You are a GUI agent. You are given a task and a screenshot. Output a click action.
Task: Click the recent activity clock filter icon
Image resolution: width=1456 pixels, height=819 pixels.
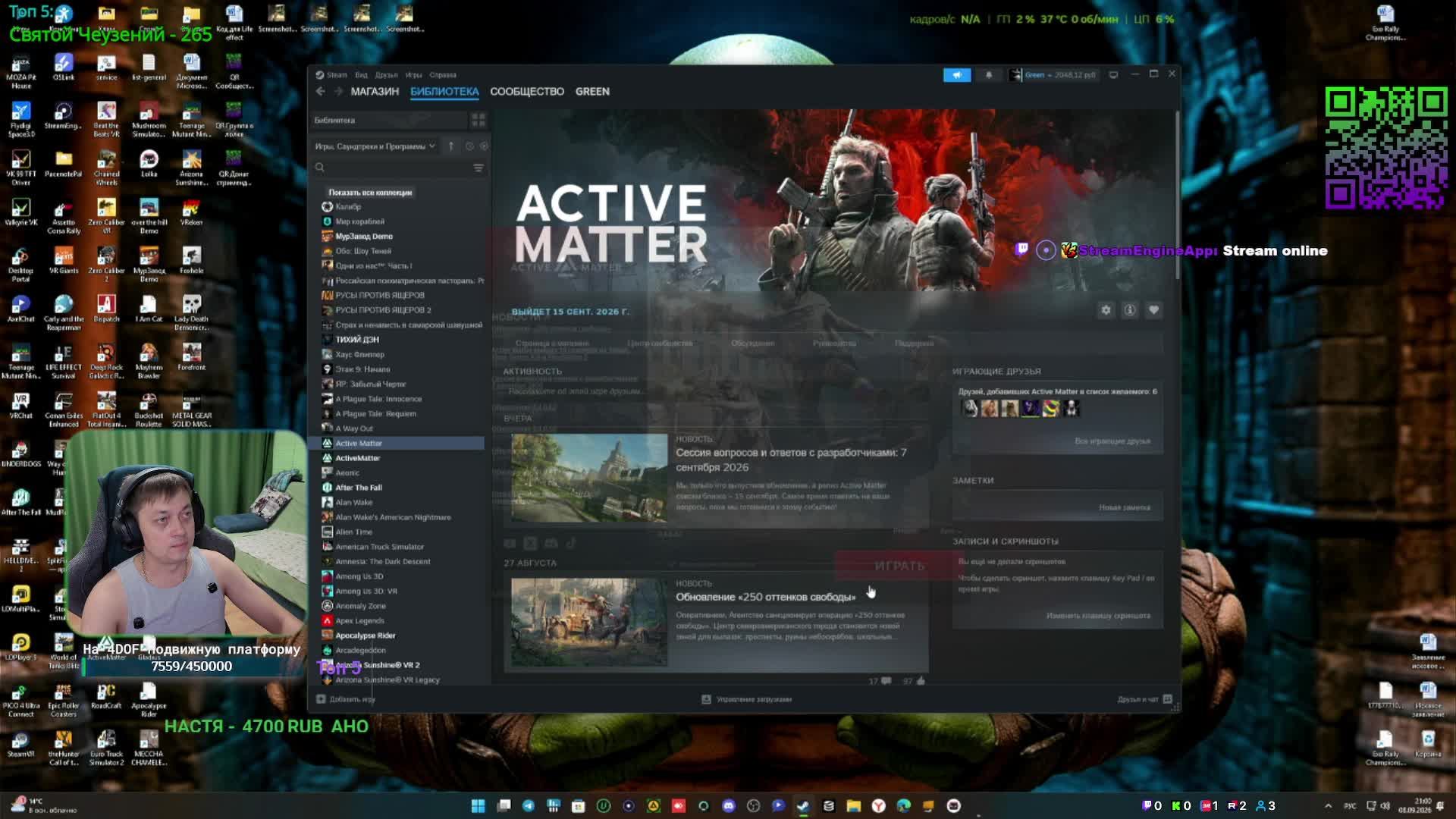(469, 146)
